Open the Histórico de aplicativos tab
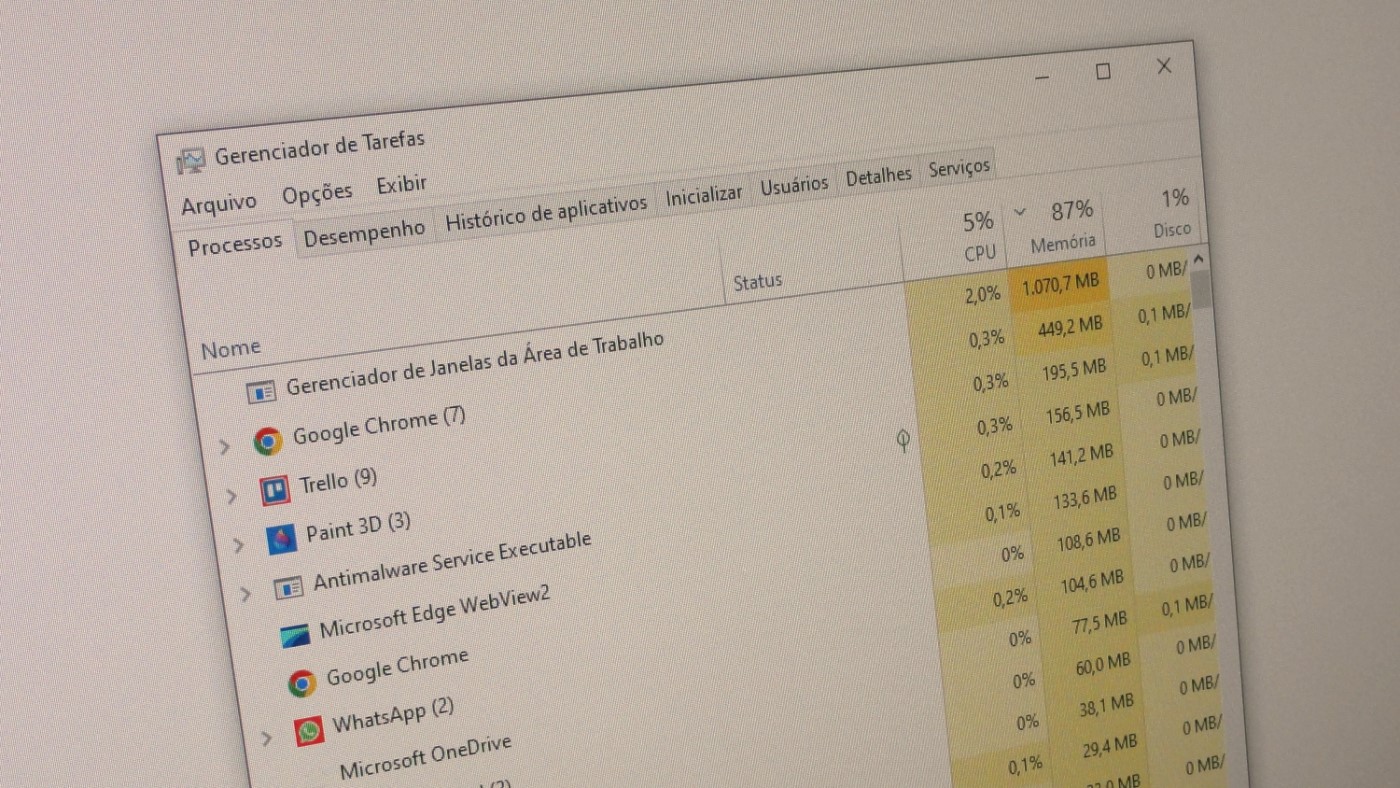 (x=546, y=212)
